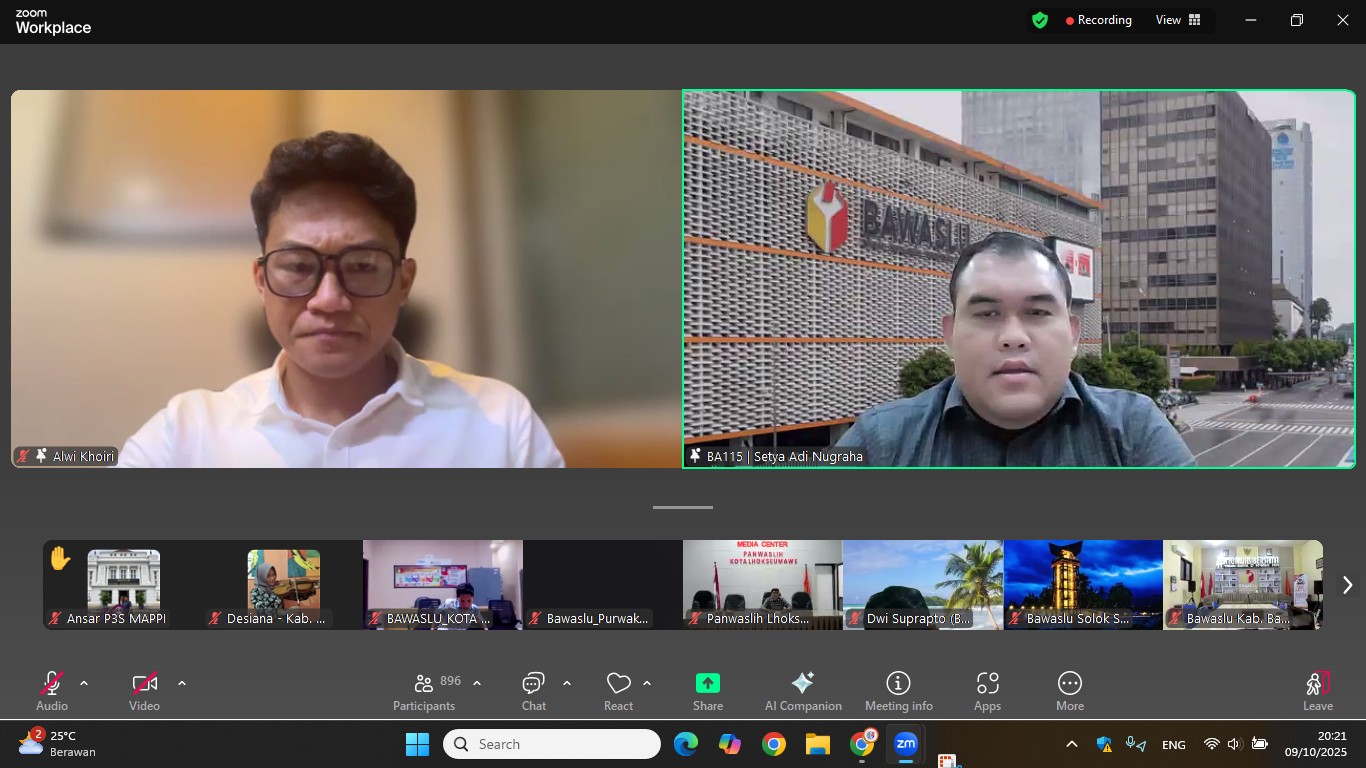This screenshot has width=1366, height=768.
Task: Show Meeting info
Action: click(x=898, y=691)
